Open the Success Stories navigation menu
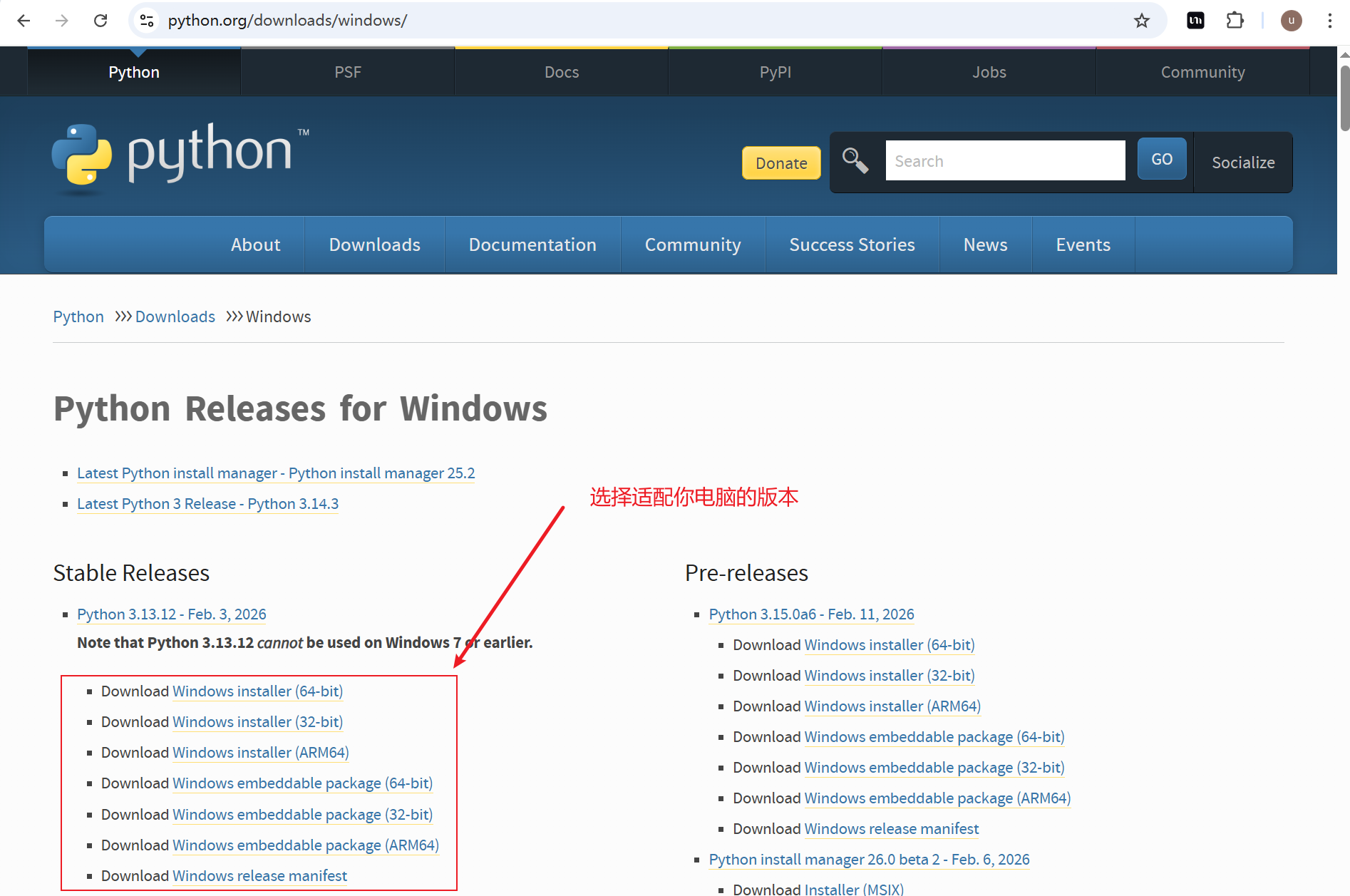1350x896 pixels. tap(852, 244)
